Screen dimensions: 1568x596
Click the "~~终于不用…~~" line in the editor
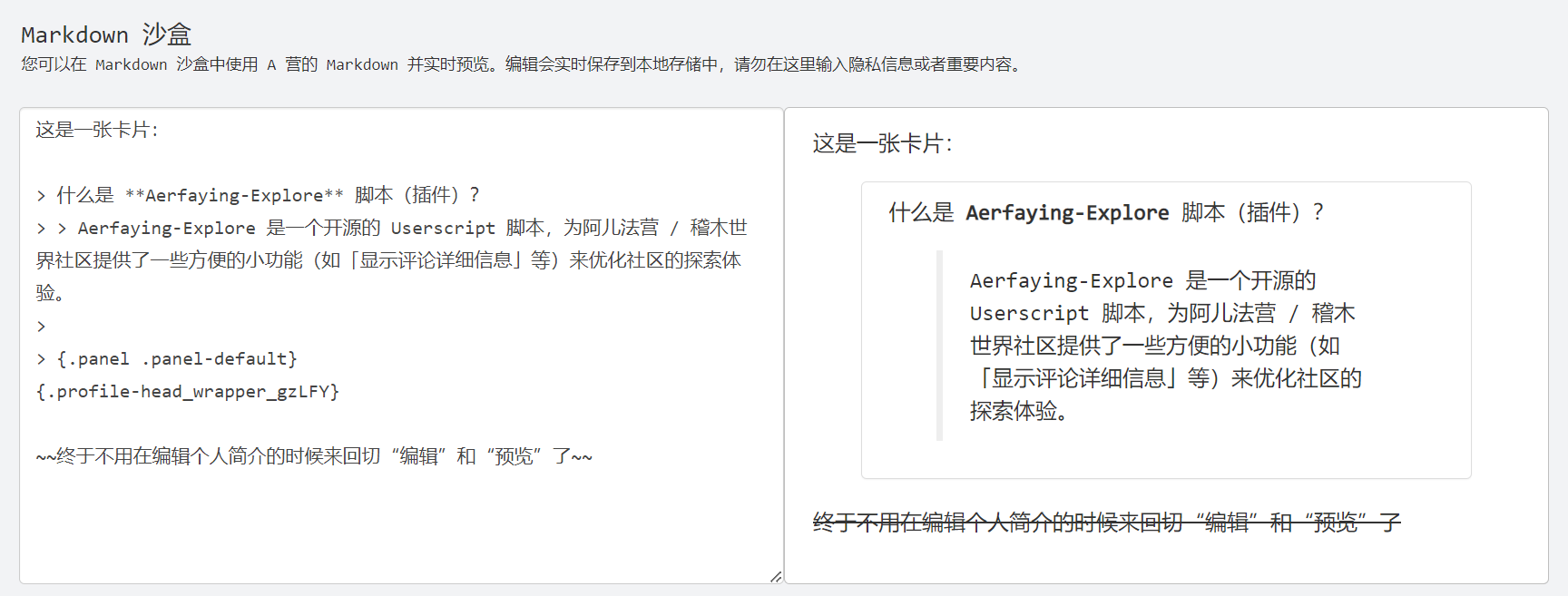314,456
